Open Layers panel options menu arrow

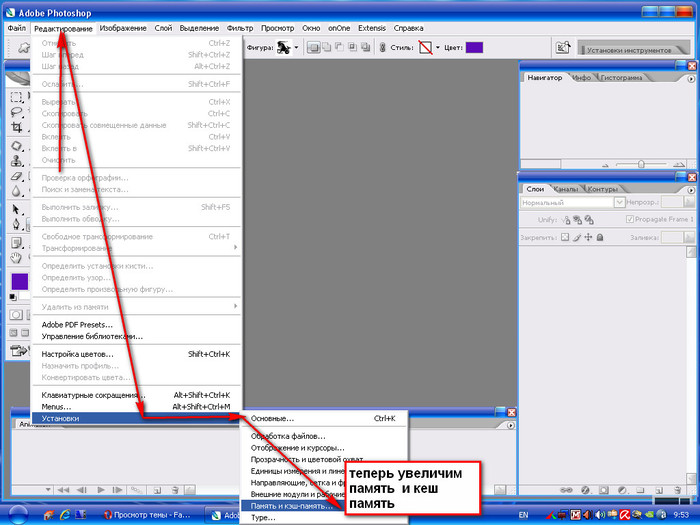pyautogui.click(x=691, y=190)
